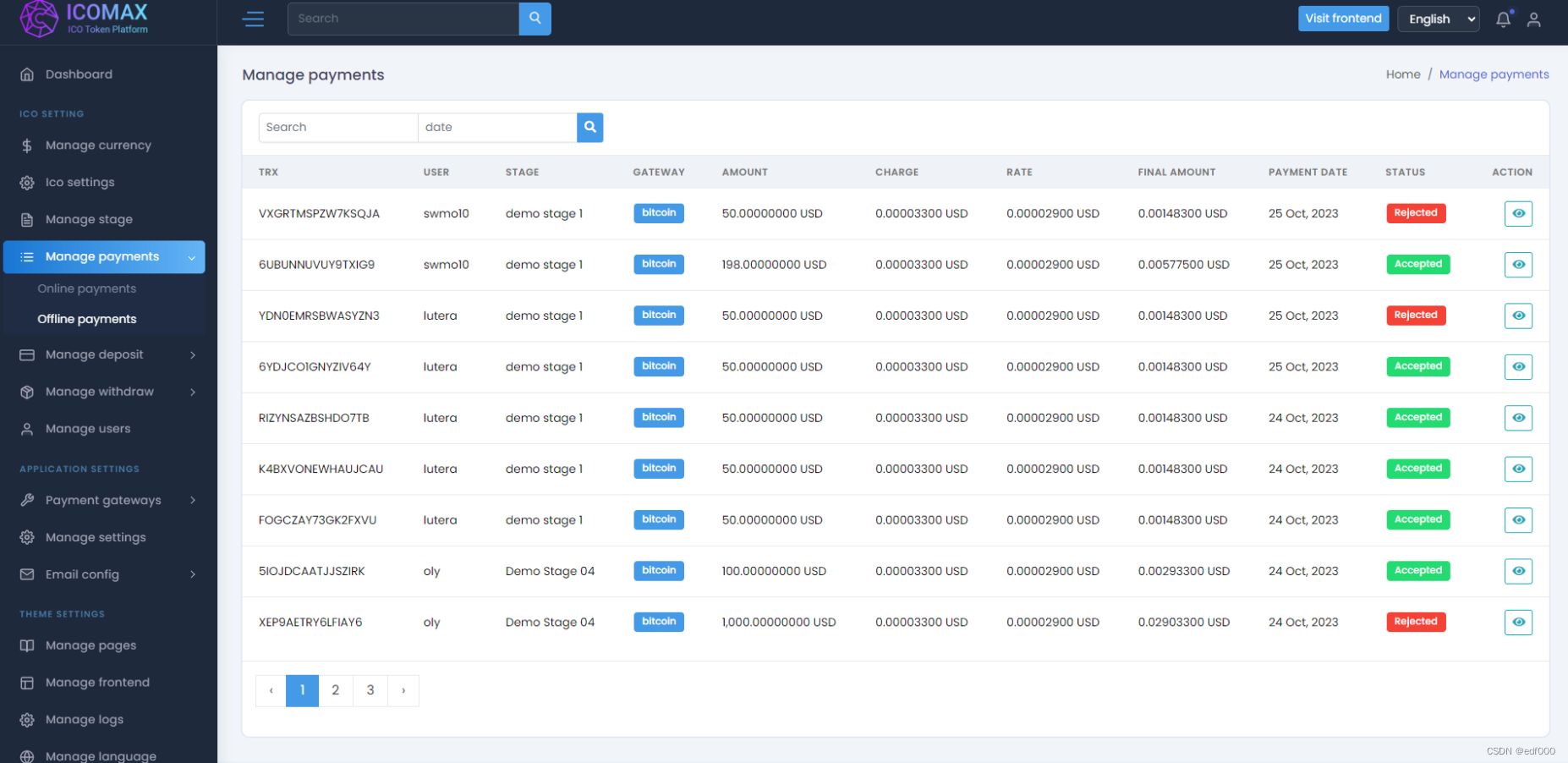Select Offline payments submenu item
This screenshot has height=763, width=1568.
coord(86,320)
